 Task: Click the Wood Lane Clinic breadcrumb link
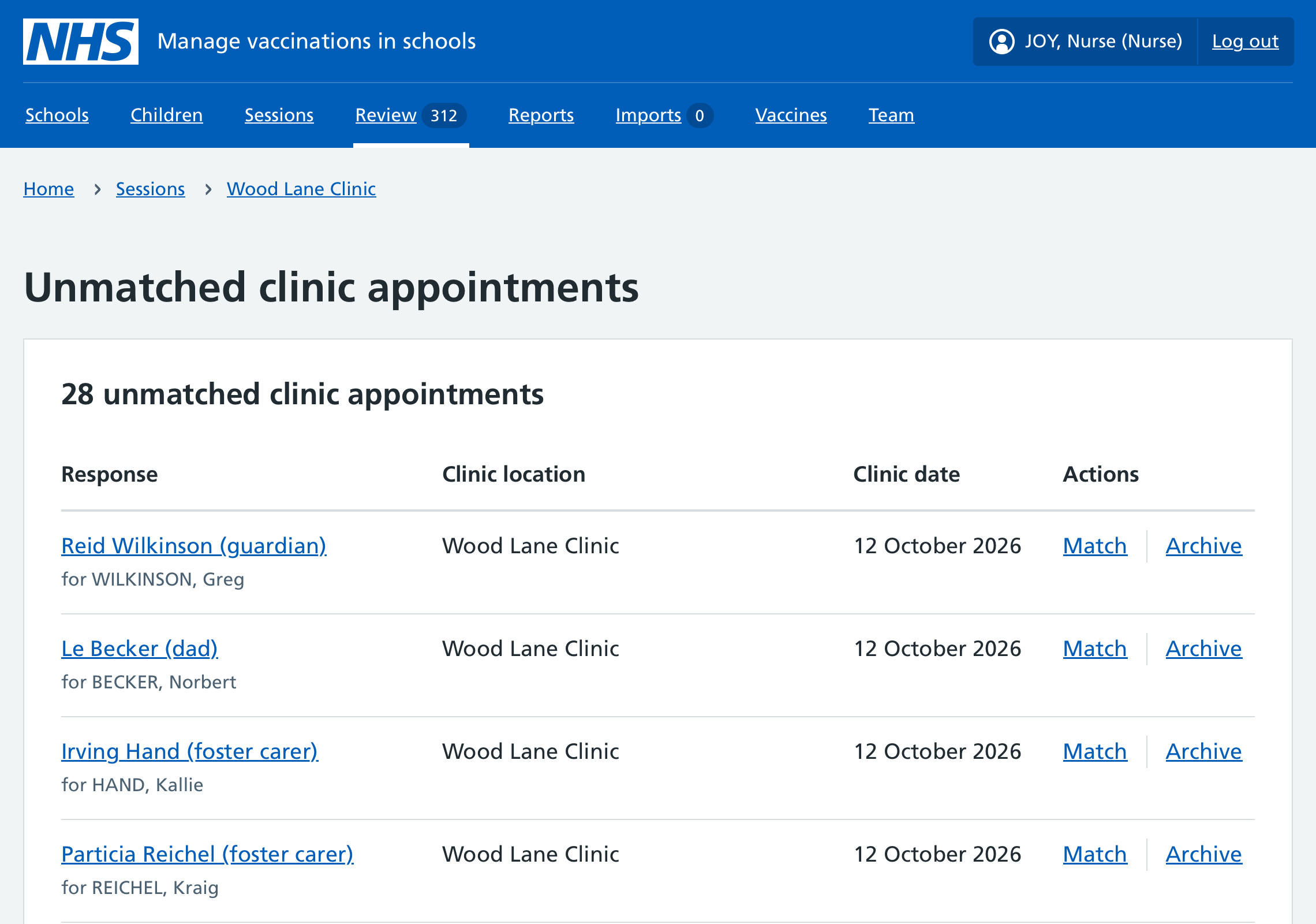point(301,189)
